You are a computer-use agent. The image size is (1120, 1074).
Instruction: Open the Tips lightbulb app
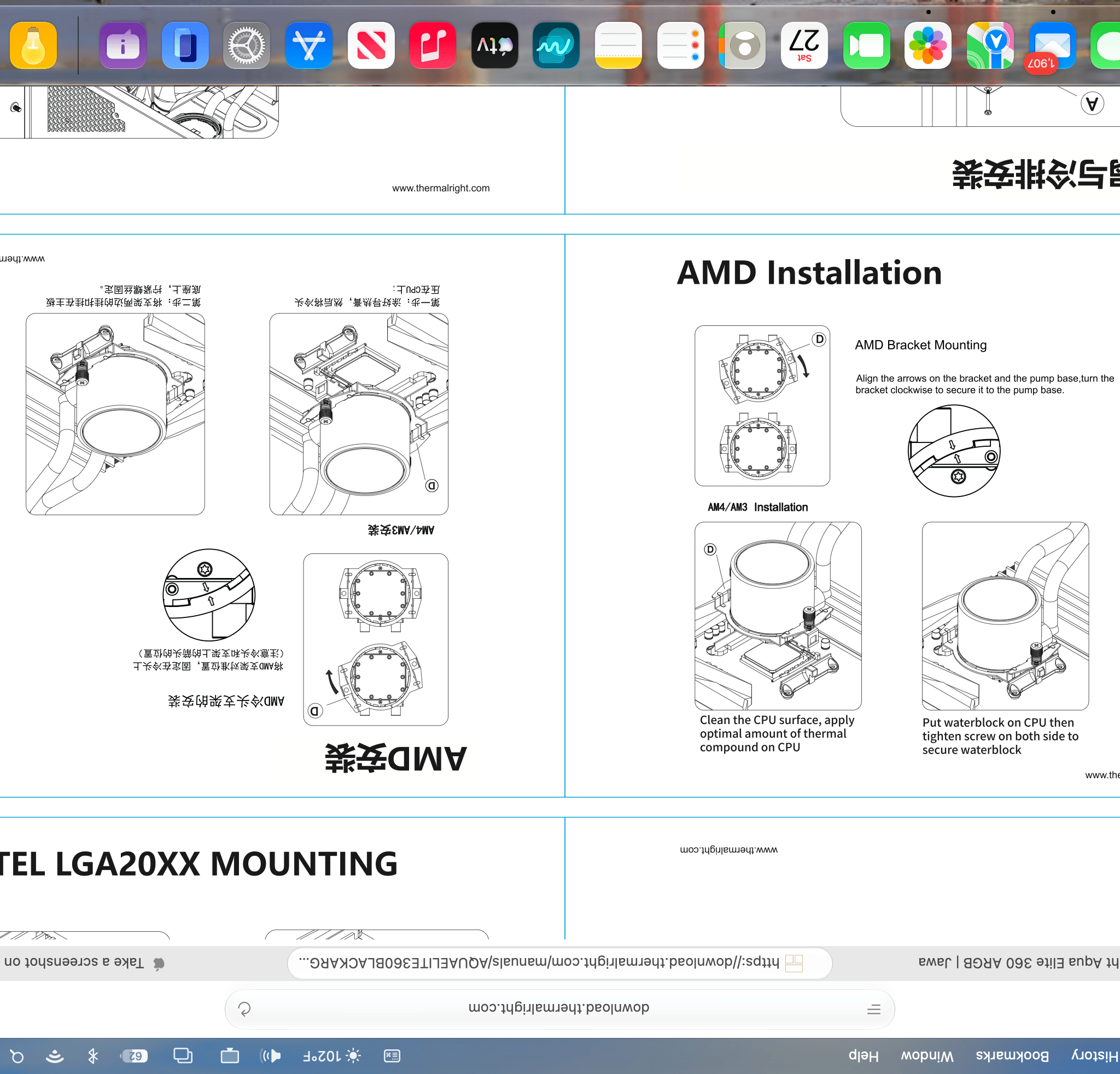(x=34, y=46)
